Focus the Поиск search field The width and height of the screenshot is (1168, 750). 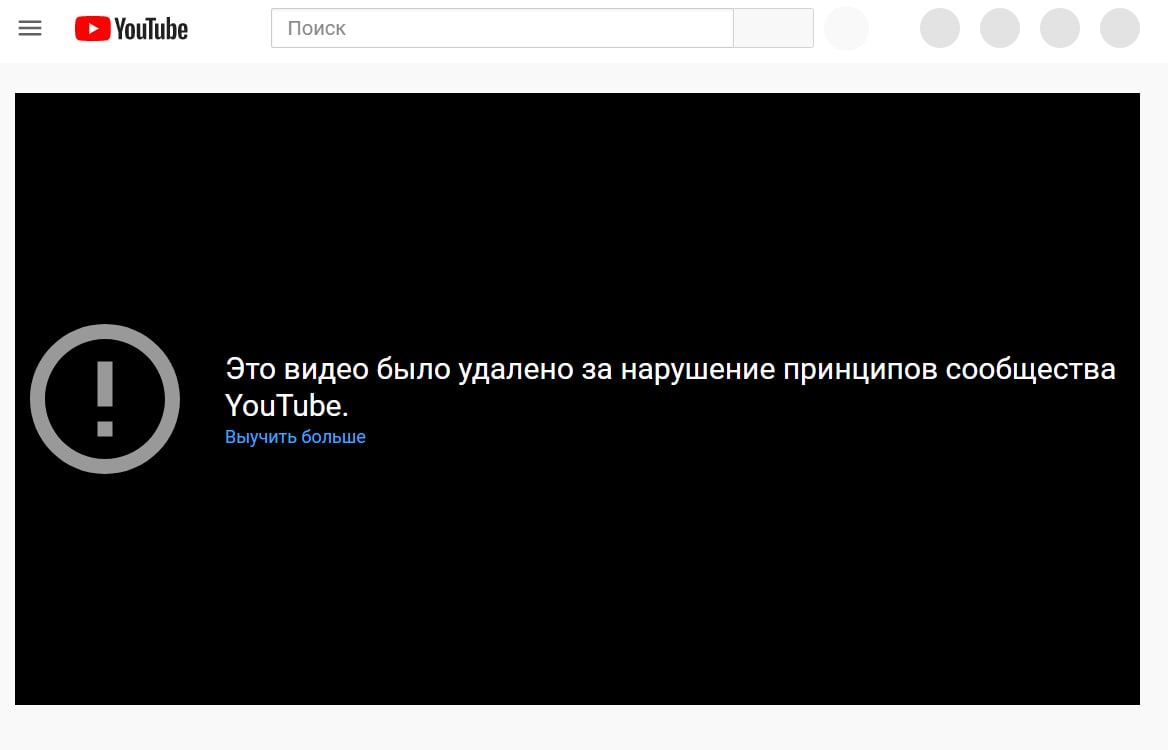(502, 28)
